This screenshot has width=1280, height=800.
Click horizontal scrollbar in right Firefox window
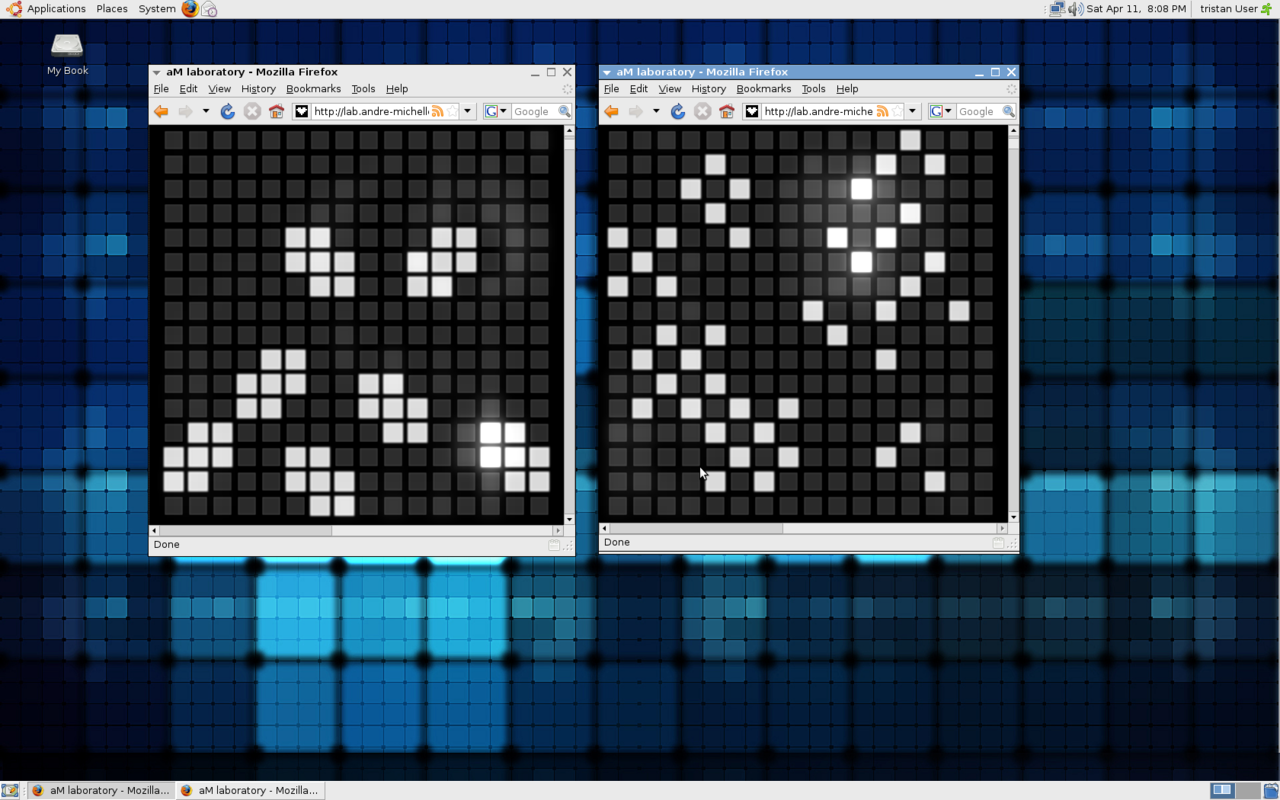tap(700, 528)
